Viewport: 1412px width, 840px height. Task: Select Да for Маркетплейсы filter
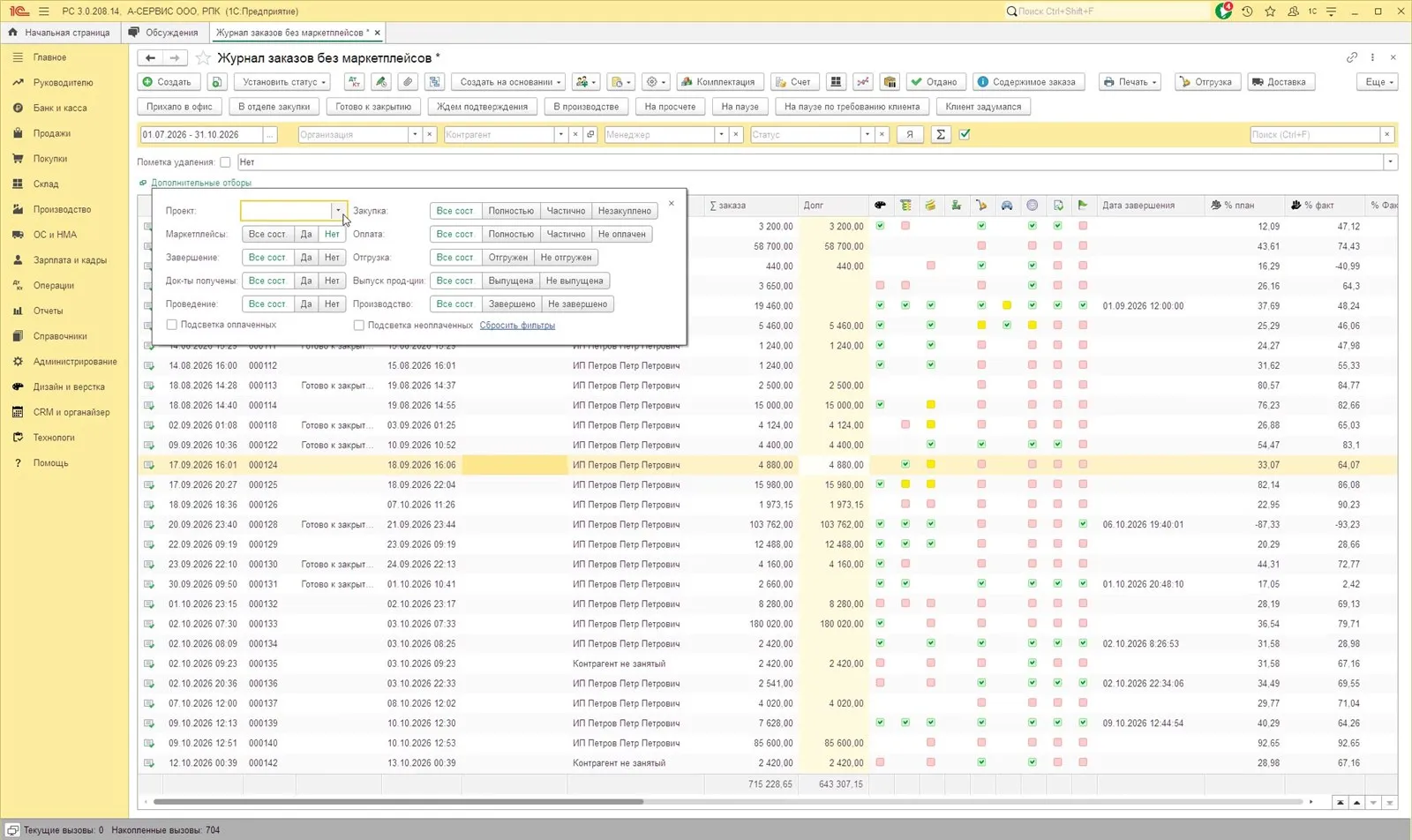point(306,235)
